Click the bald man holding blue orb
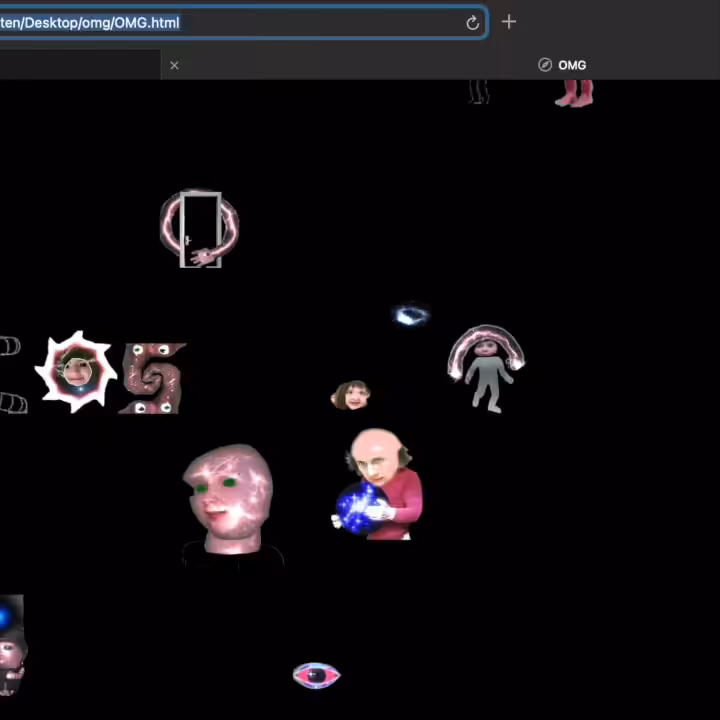Image resolution: width=720 pixels, height=720 pixels. [377, 484]
